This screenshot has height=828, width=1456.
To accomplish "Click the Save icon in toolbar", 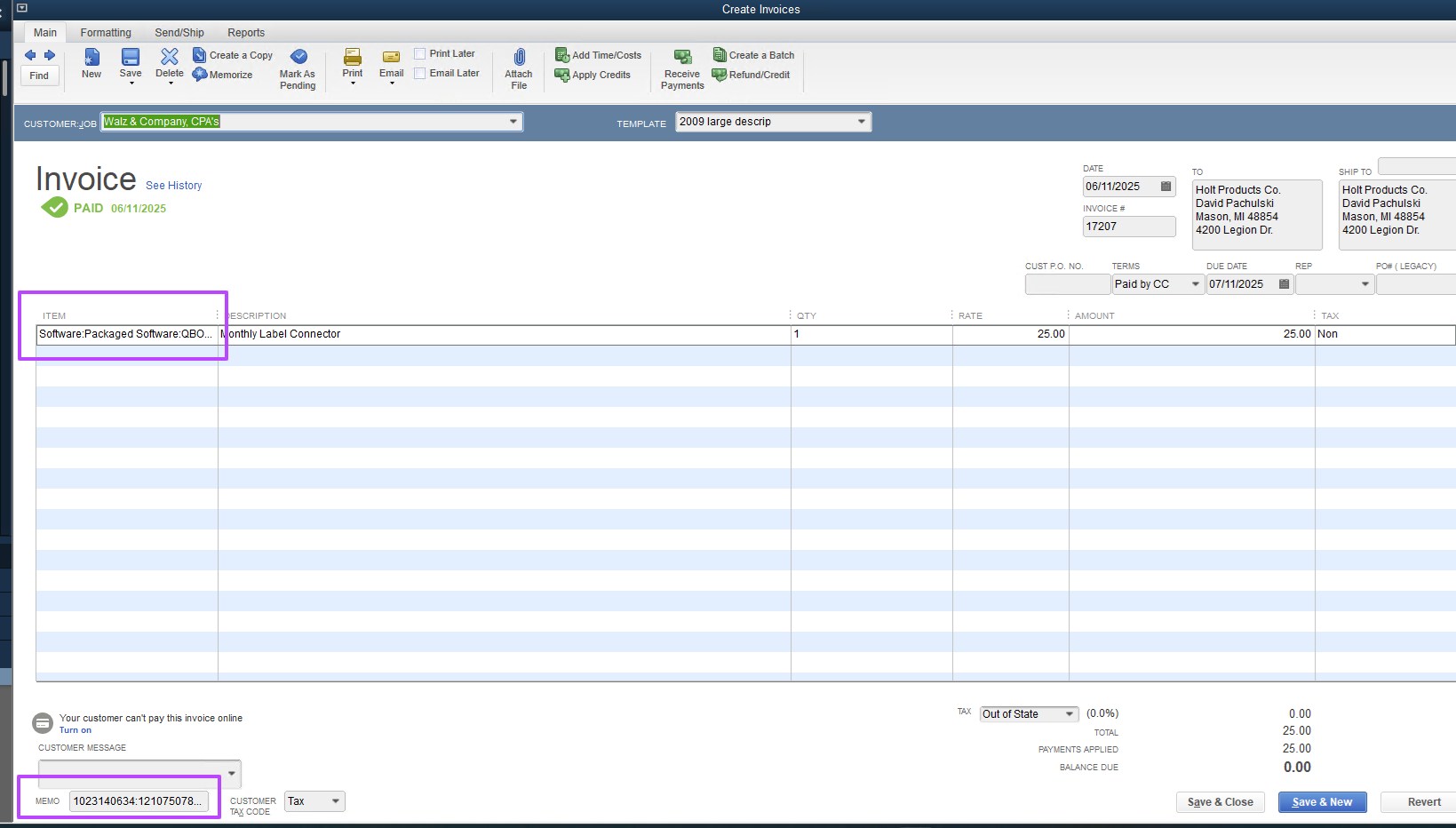I will (x=131, y=58).
